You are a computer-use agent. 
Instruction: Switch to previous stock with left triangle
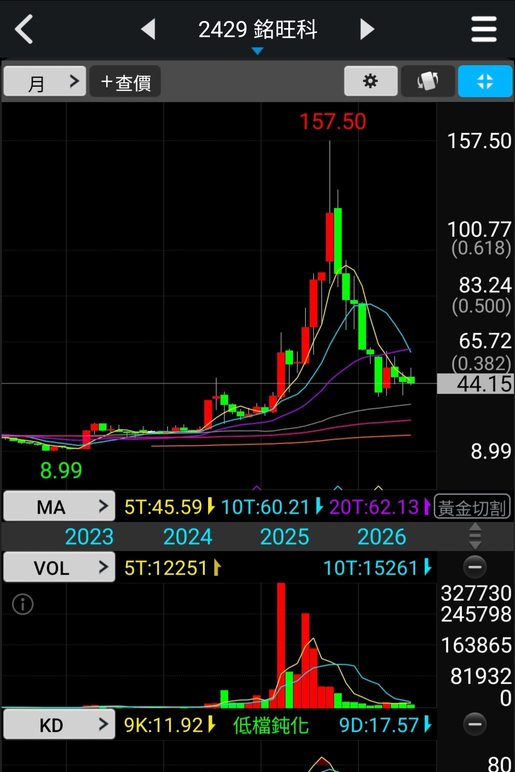tap(148, 29)
